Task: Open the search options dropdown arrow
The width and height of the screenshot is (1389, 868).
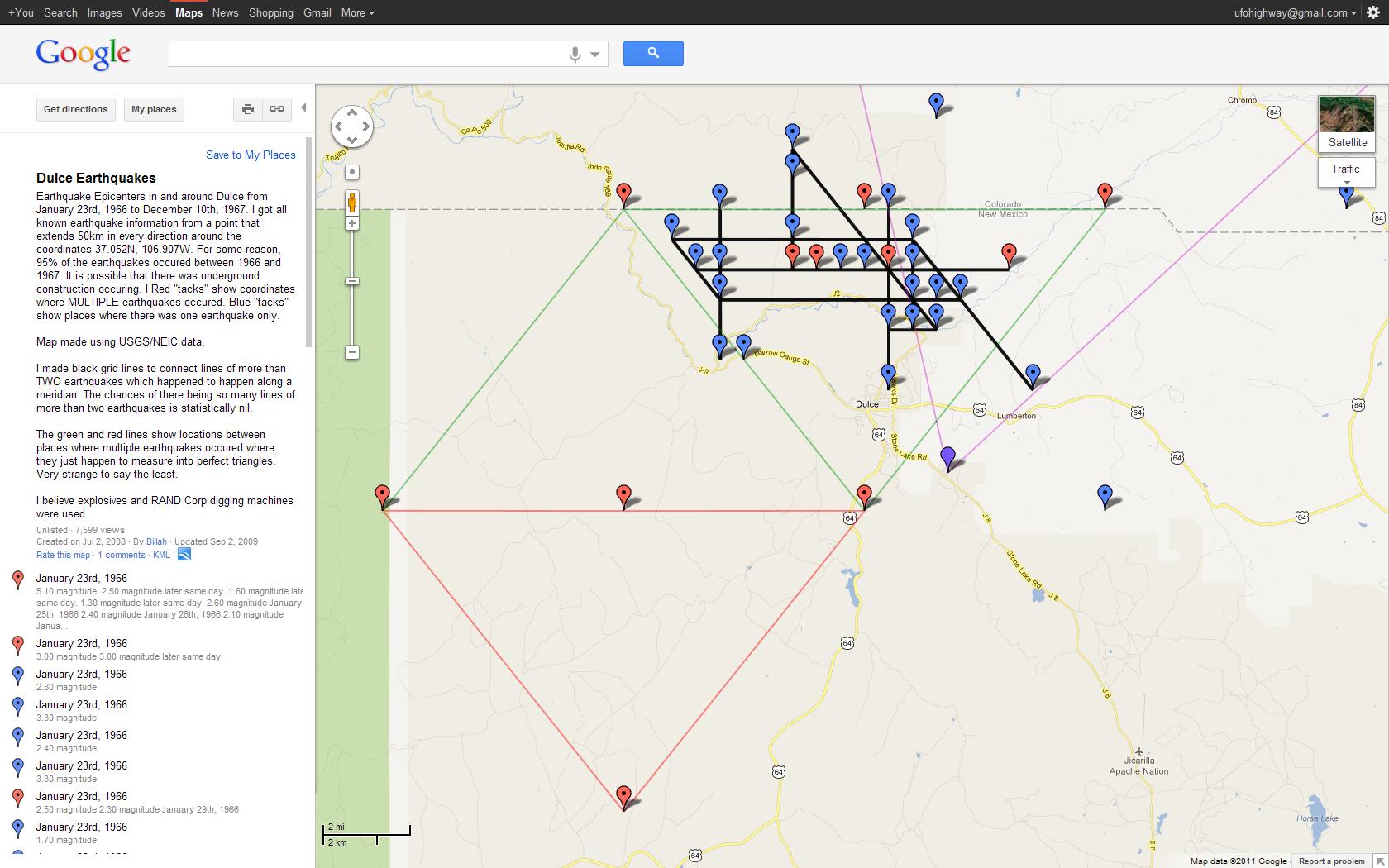Action: (x=594, y=55)
